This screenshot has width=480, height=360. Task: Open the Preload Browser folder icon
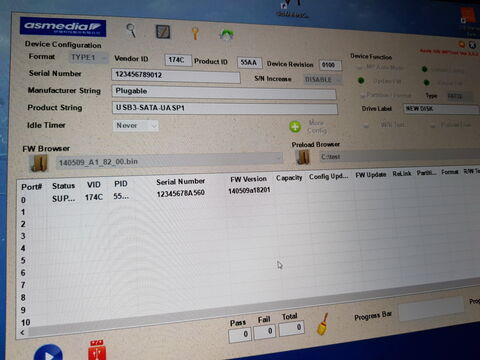point(303,157)
